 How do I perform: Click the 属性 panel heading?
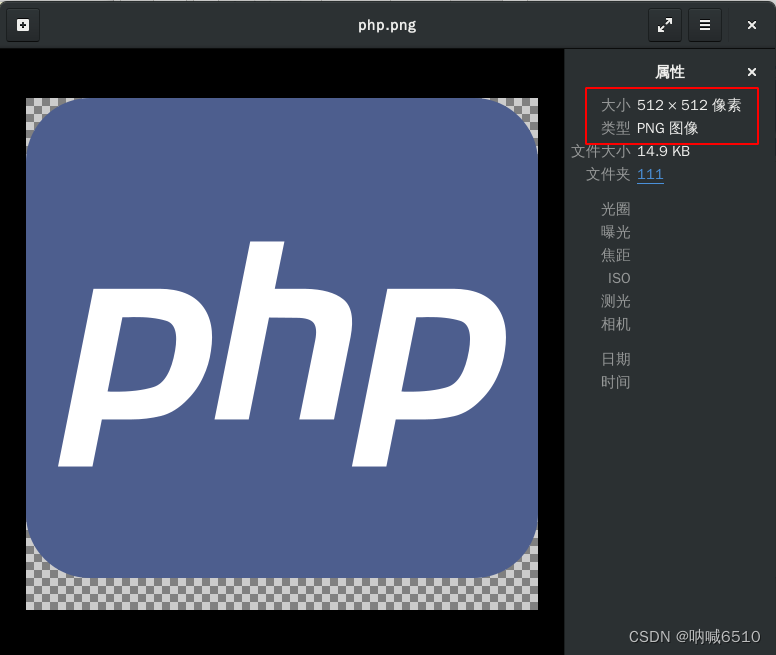670,72
